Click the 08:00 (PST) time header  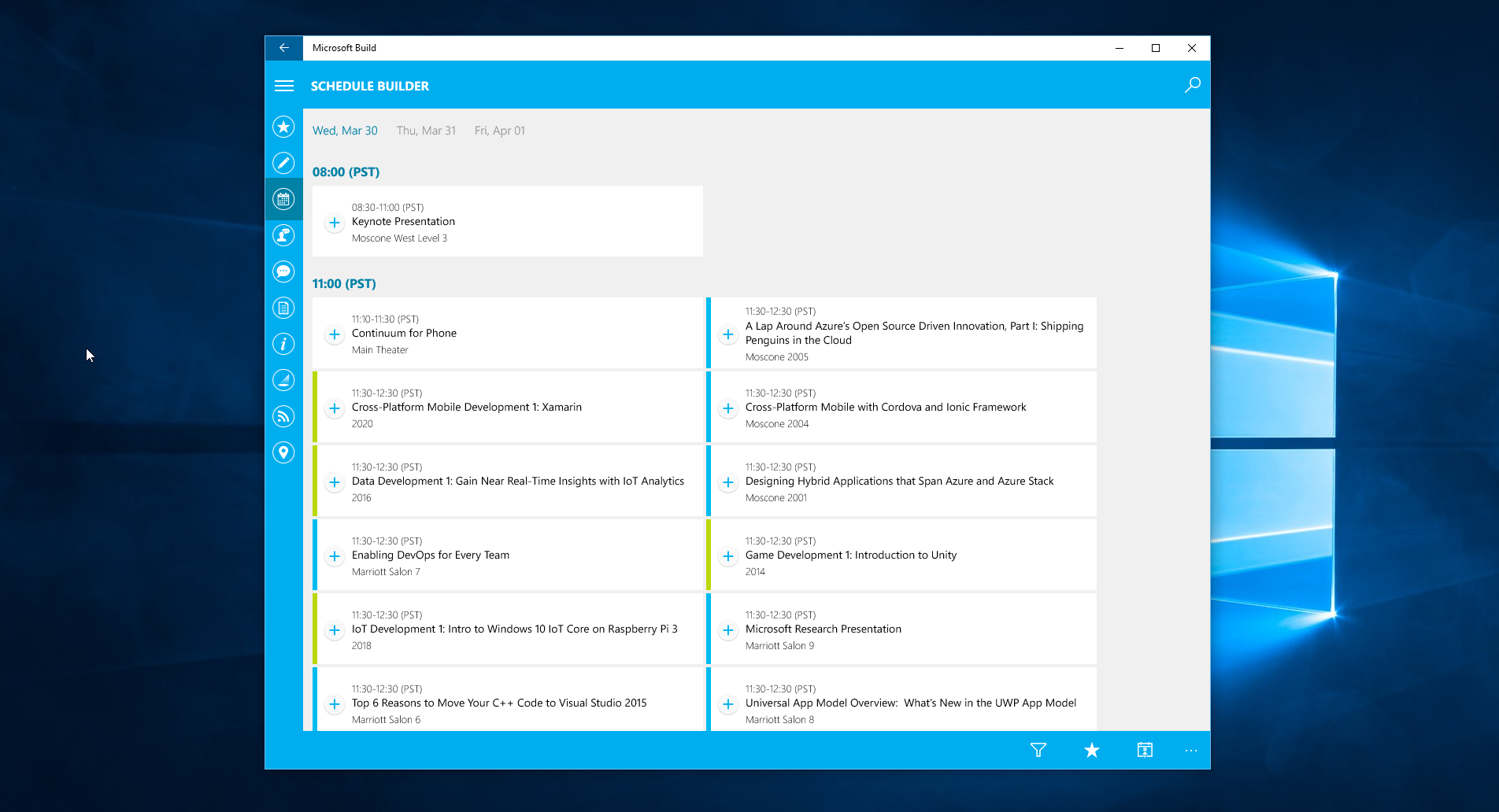point(346,172)
